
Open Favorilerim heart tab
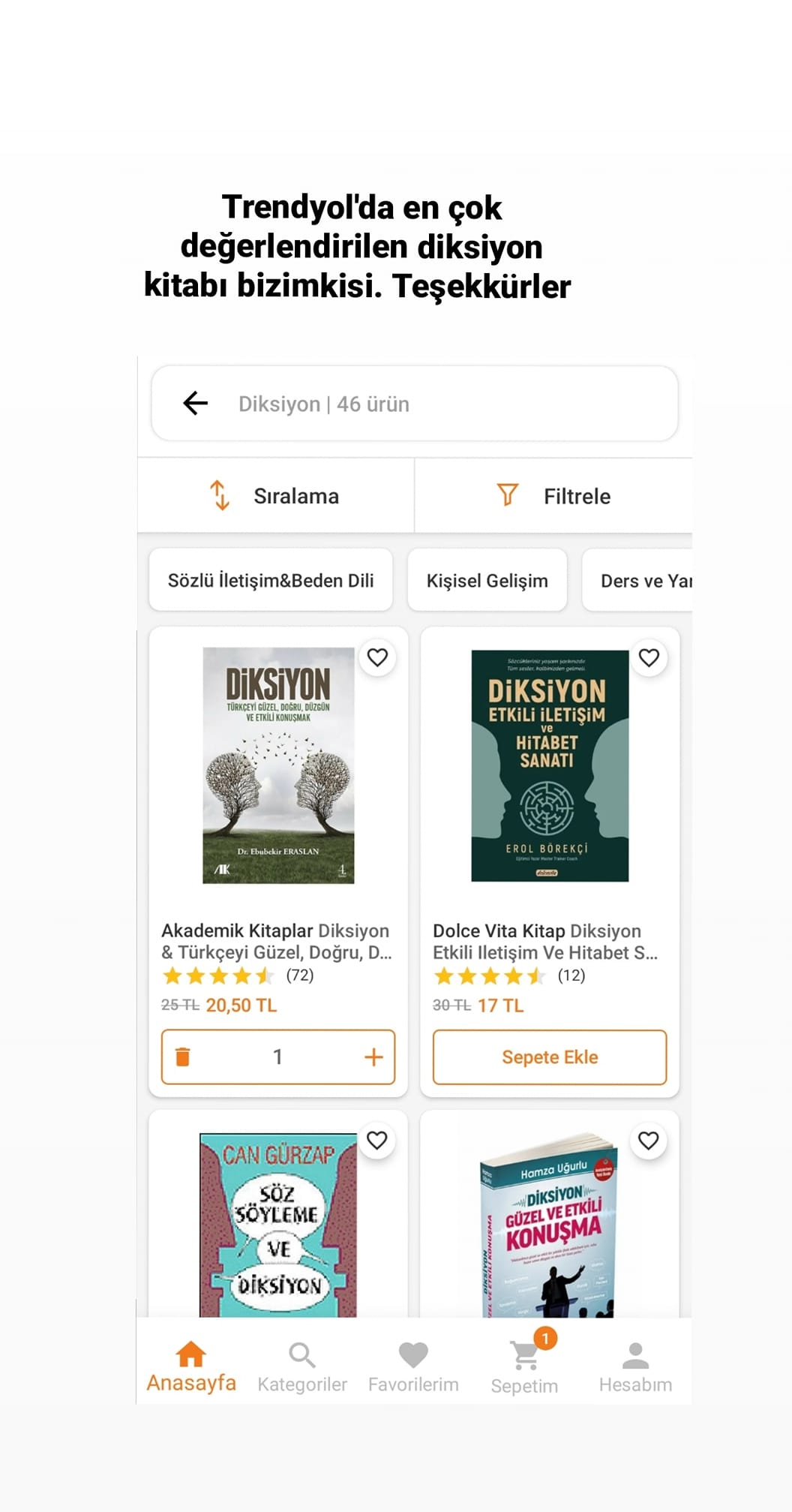coord(413,1366)
